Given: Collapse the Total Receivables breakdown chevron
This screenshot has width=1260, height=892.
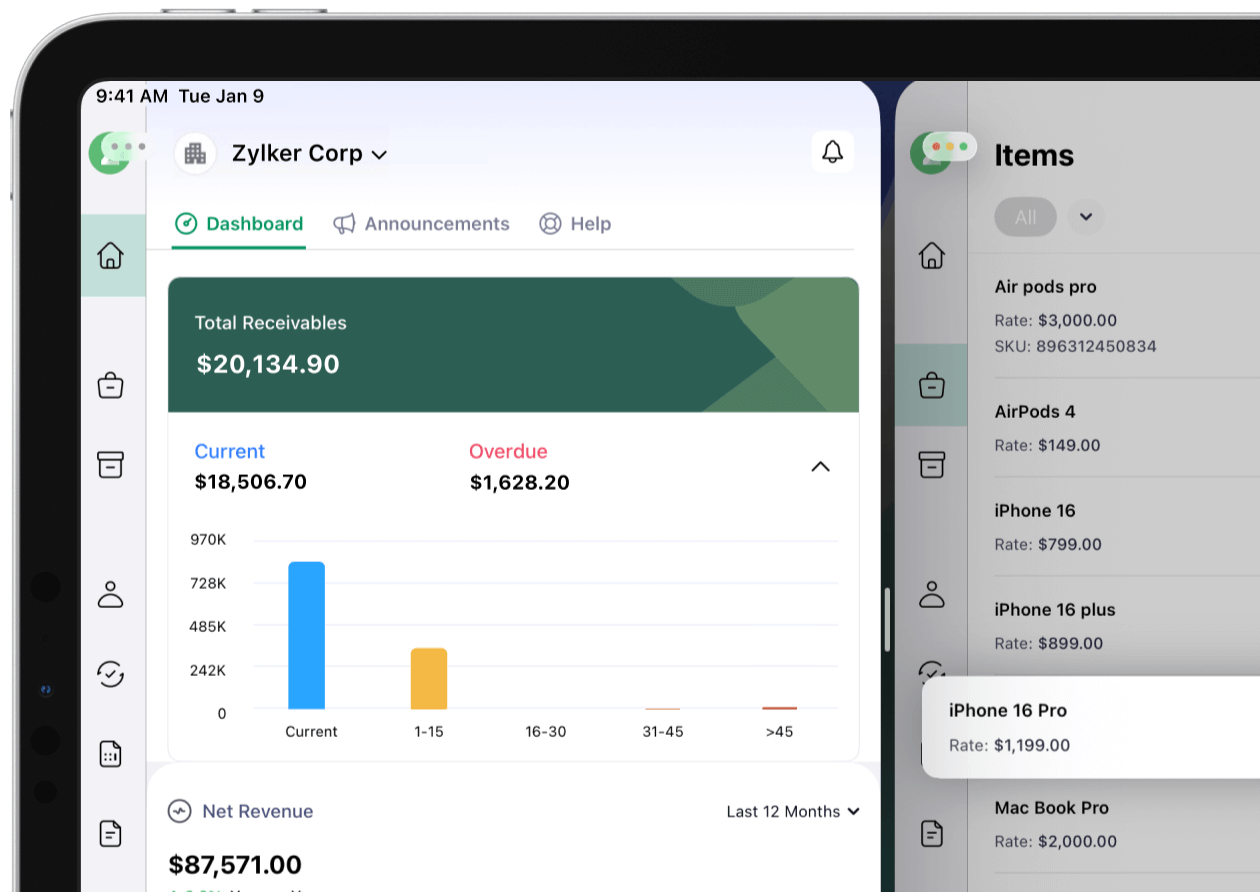Looking at the screenshot, I should [820, 467].
